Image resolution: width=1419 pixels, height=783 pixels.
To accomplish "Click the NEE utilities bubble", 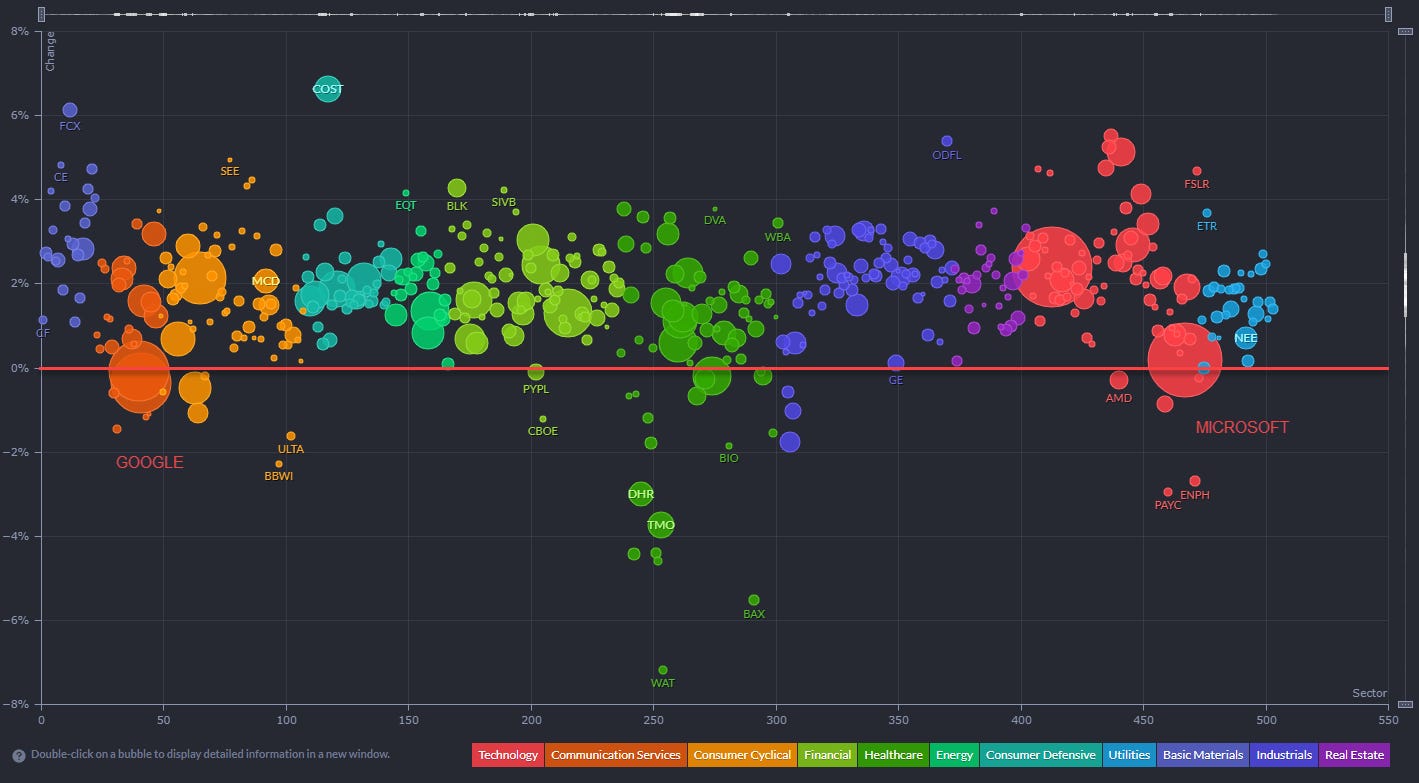I will (1245, 338).
